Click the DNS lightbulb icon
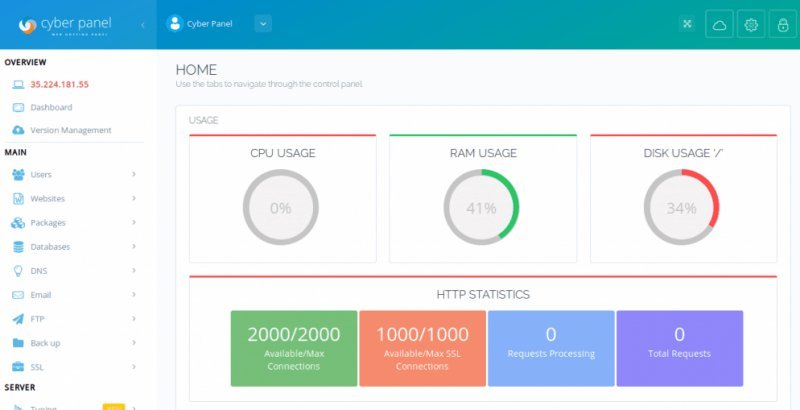This screenshot has width=800, height=410. pos(18,271)
